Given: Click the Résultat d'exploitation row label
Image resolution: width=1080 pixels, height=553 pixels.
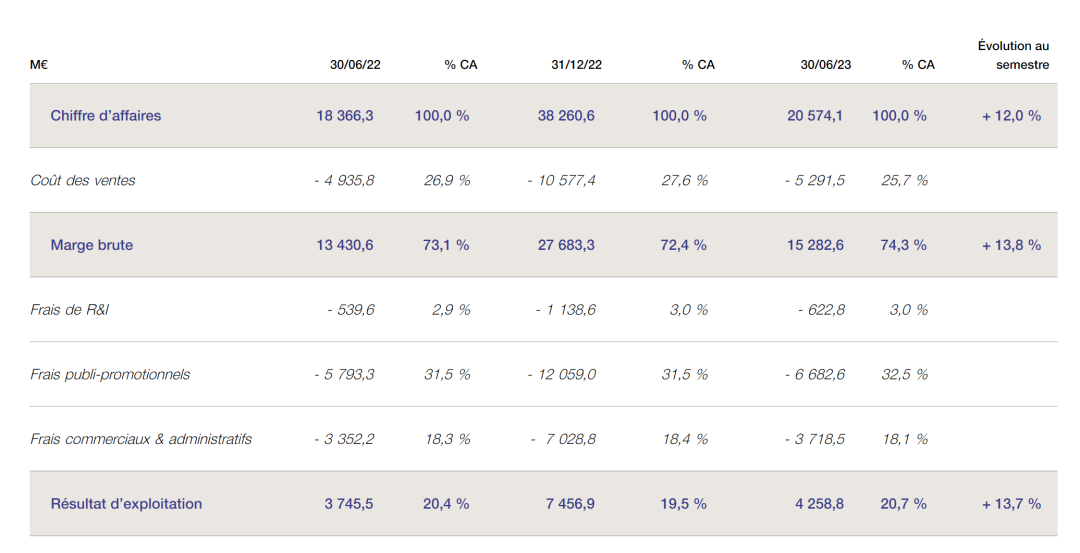Looking at the screenshot, I should point(126,504).
